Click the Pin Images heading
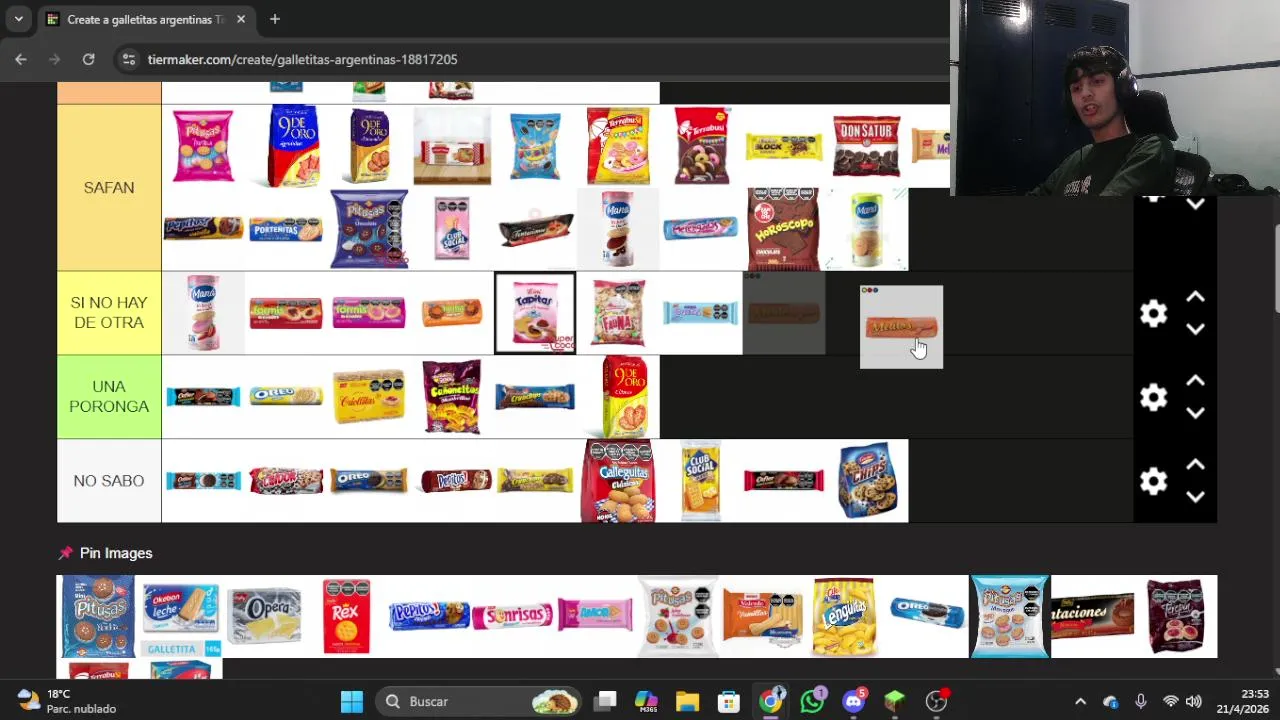Viewport: 1280px width, 720px height. click(x=116, y=553)
